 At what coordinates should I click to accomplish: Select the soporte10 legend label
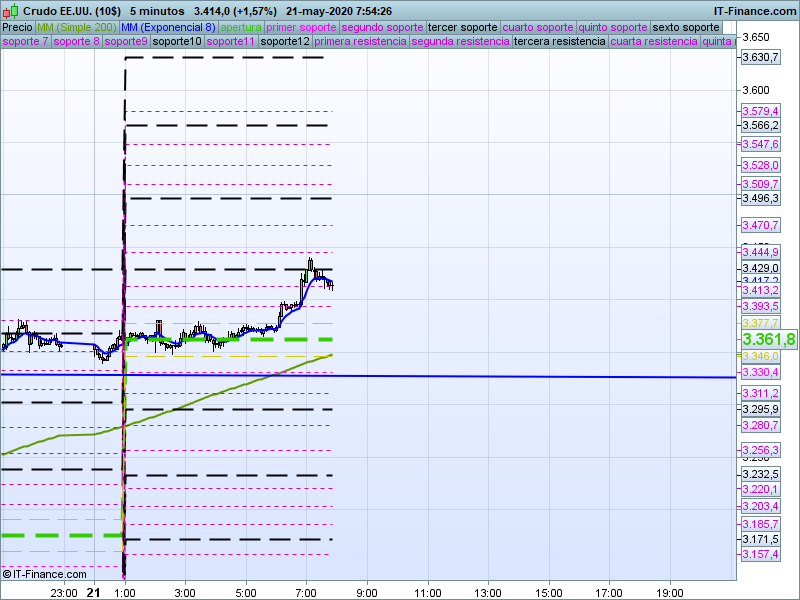177,41
